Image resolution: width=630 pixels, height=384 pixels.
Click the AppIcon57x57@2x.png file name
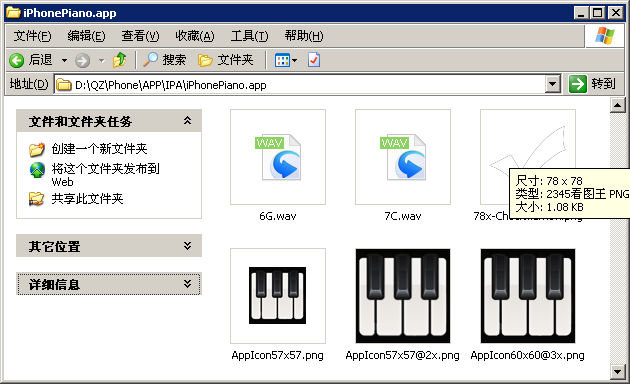(403, 355)
